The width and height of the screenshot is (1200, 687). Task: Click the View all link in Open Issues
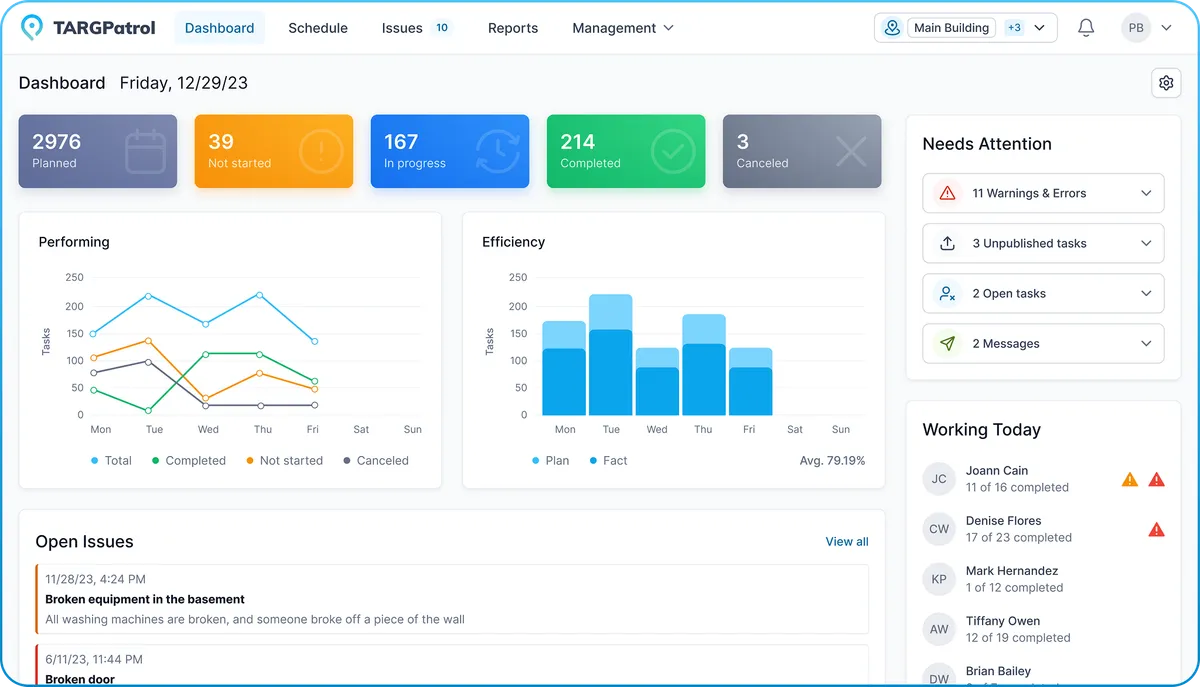(x=846, y=541)
